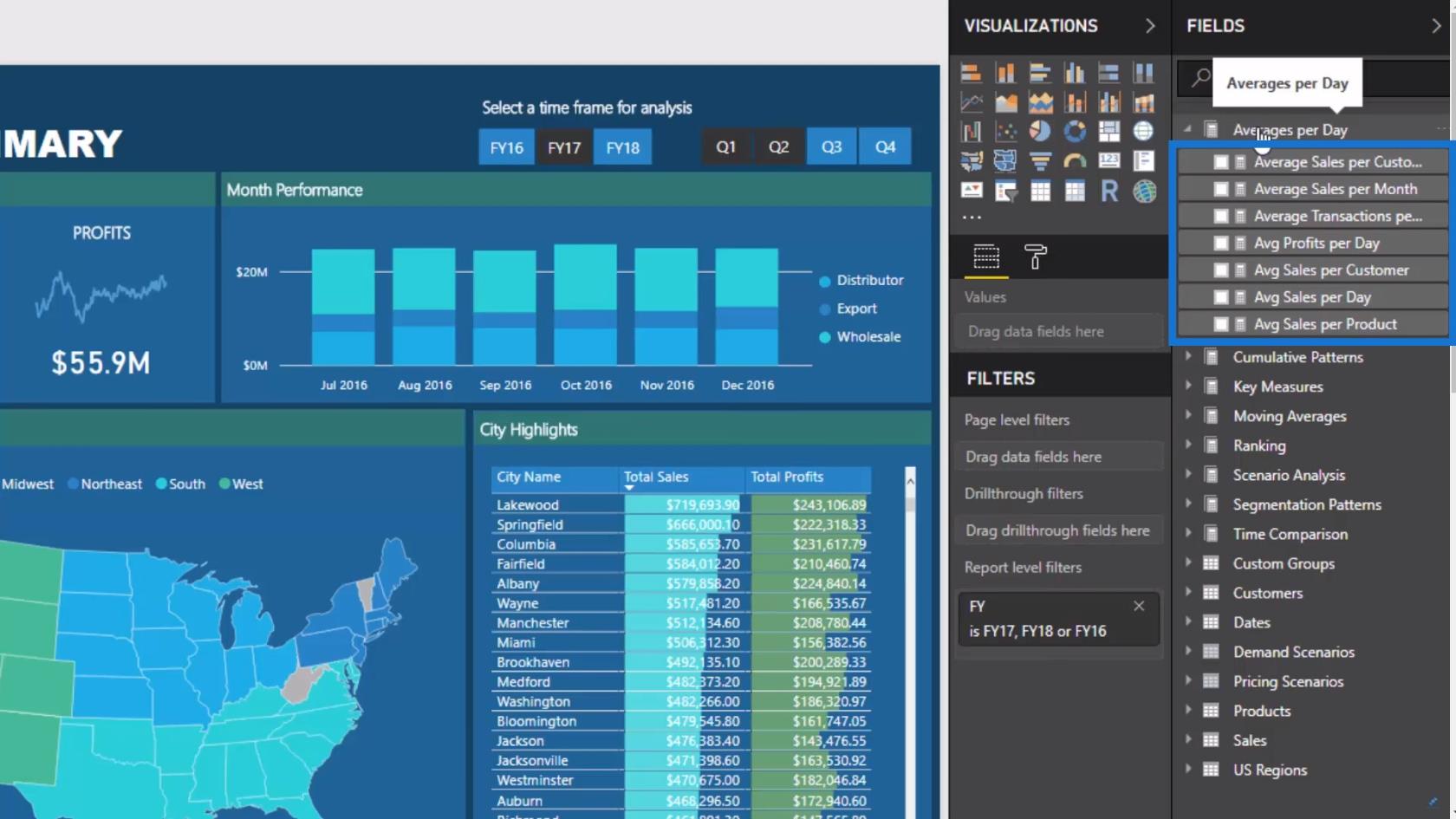Select the card (123) visual

[x=1108, y=160]
